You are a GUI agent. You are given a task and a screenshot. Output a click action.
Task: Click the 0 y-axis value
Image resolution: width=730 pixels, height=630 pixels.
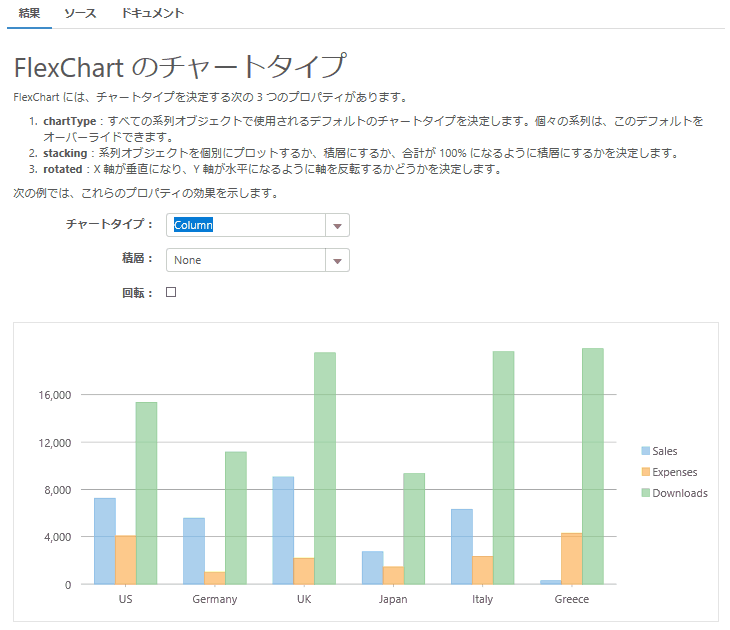[x=68, y=585]
